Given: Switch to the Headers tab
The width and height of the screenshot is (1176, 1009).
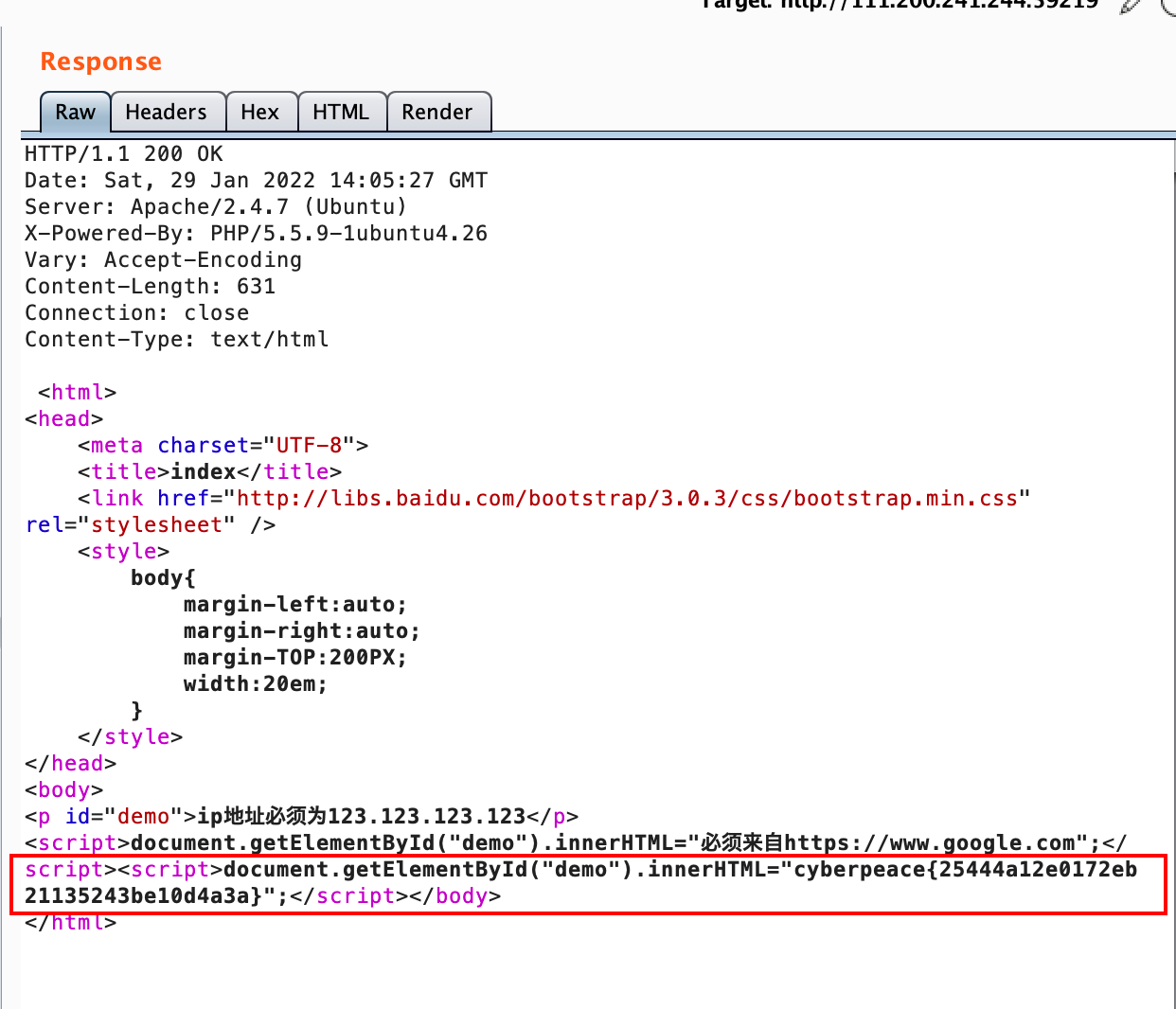Looking at the screenshot, I should tap(168, 112).
